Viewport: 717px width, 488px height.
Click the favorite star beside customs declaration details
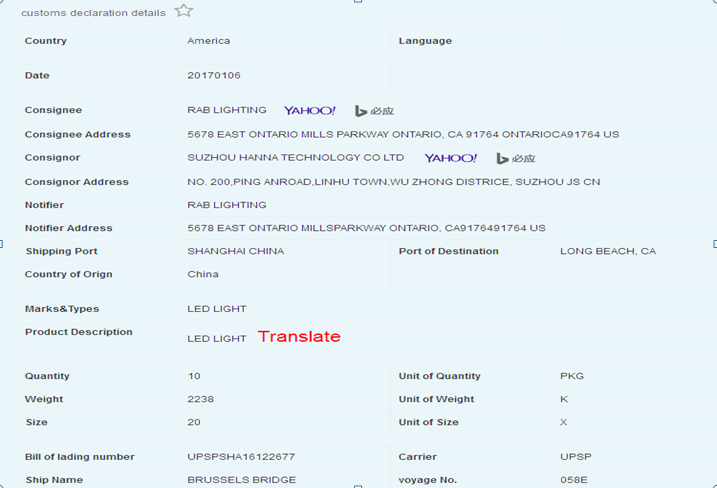point(184,11)
